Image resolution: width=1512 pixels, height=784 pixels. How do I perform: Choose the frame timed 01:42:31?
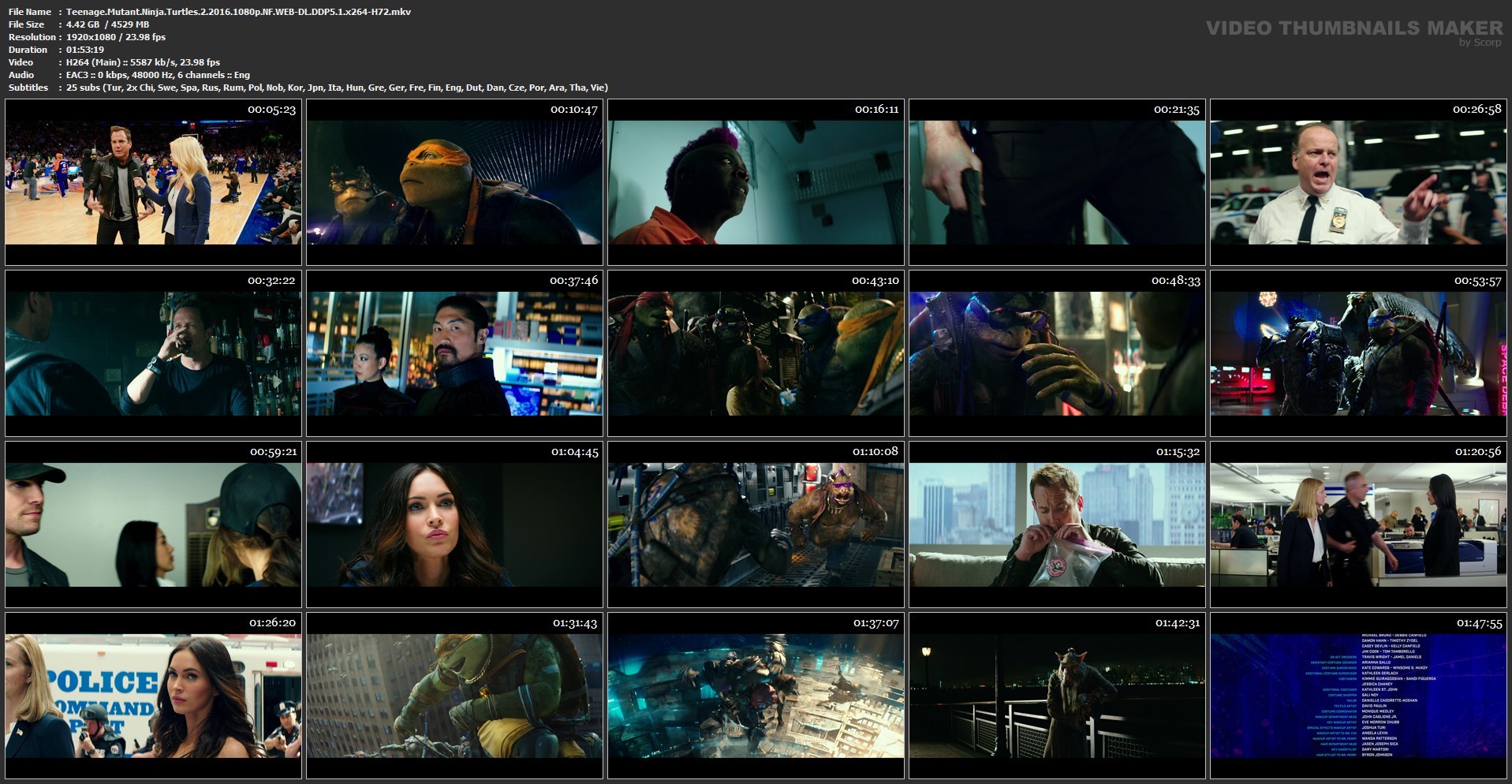(1057, 696)
